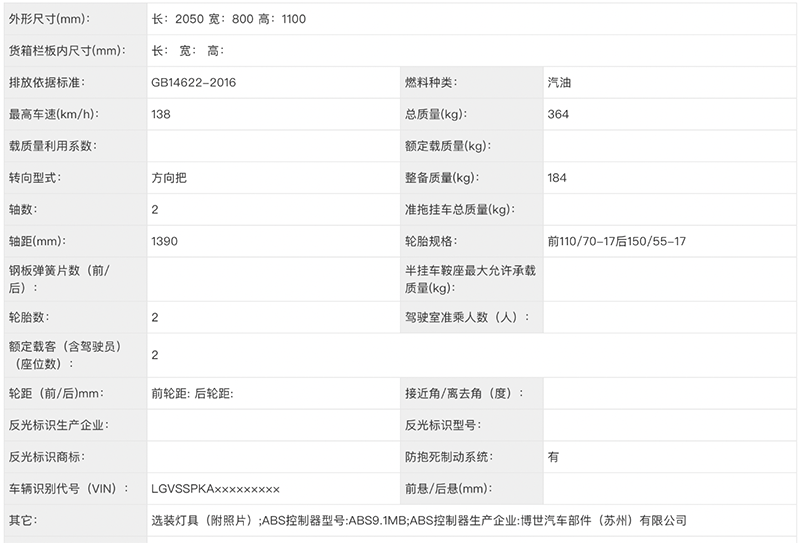Select the max speed value 138
Screen dimensions: 800x543
pos(161,114)
